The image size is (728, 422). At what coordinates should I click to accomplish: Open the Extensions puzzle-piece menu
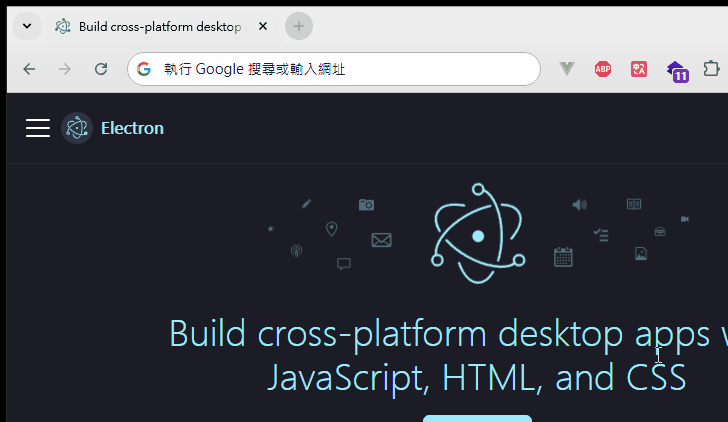click(x=711, y=69)
